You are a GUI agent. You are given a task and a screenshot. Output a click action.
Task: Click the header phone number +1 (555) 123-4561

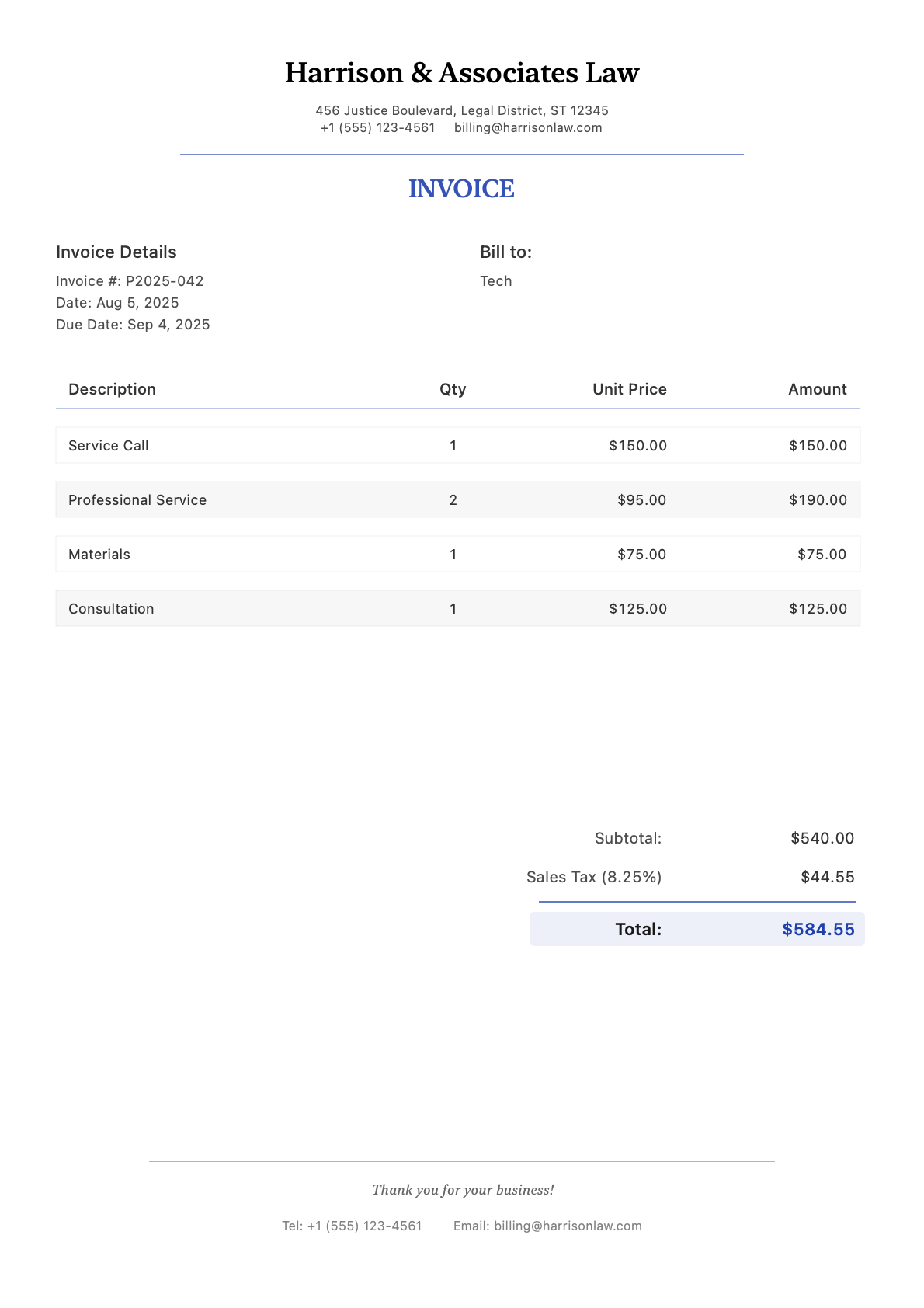click(377, 127)
